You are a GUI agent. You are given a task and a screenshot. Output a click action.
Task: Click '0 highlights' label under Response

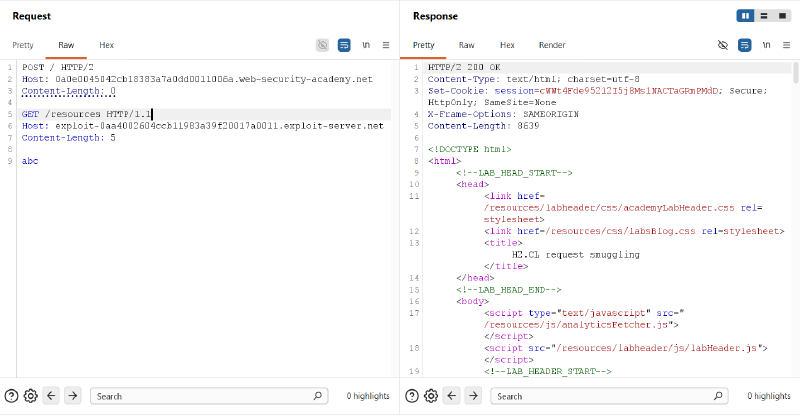tap(769, 396)
